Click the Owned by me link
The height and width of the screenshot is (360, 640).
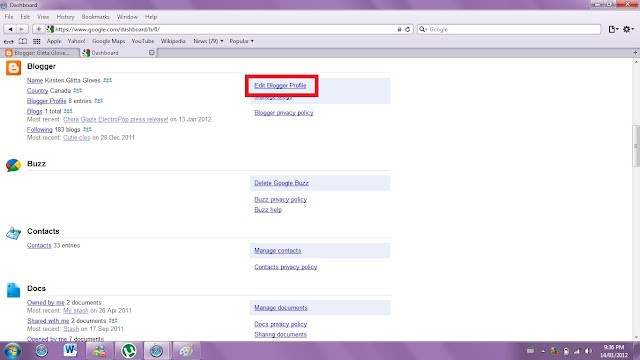pos(46,302)
